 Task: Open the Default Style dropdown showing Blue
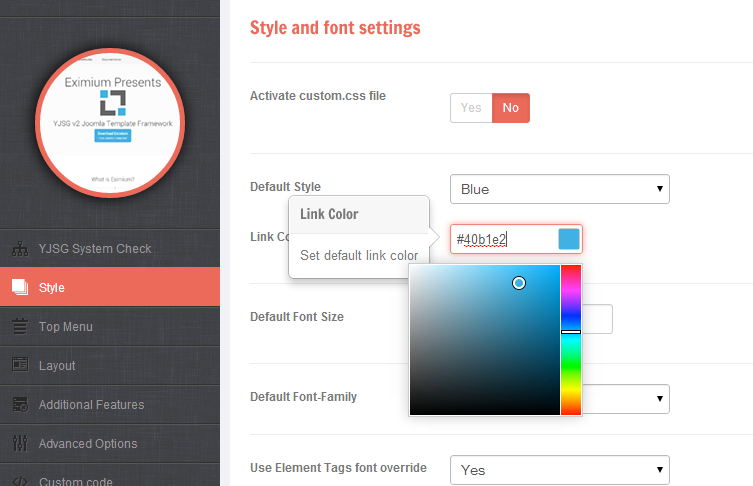point(559,189)
